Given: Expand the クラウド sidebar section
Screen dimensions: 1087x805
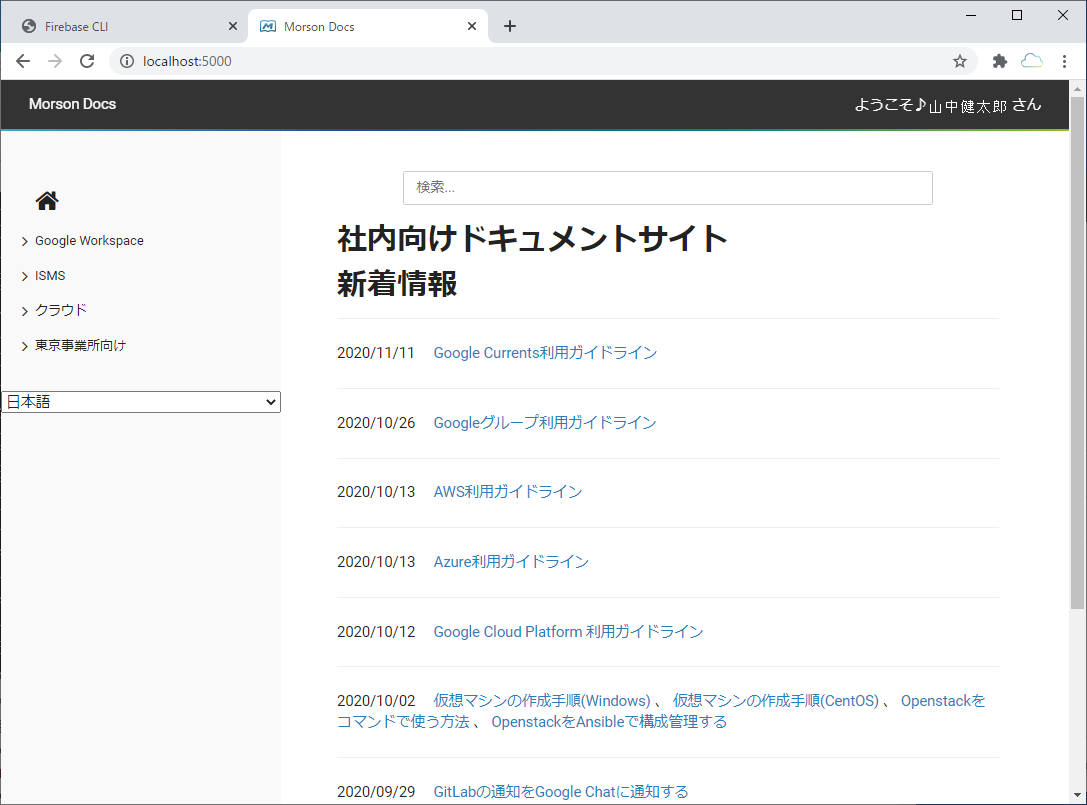Looking at the screenshot, I should 60,310.
